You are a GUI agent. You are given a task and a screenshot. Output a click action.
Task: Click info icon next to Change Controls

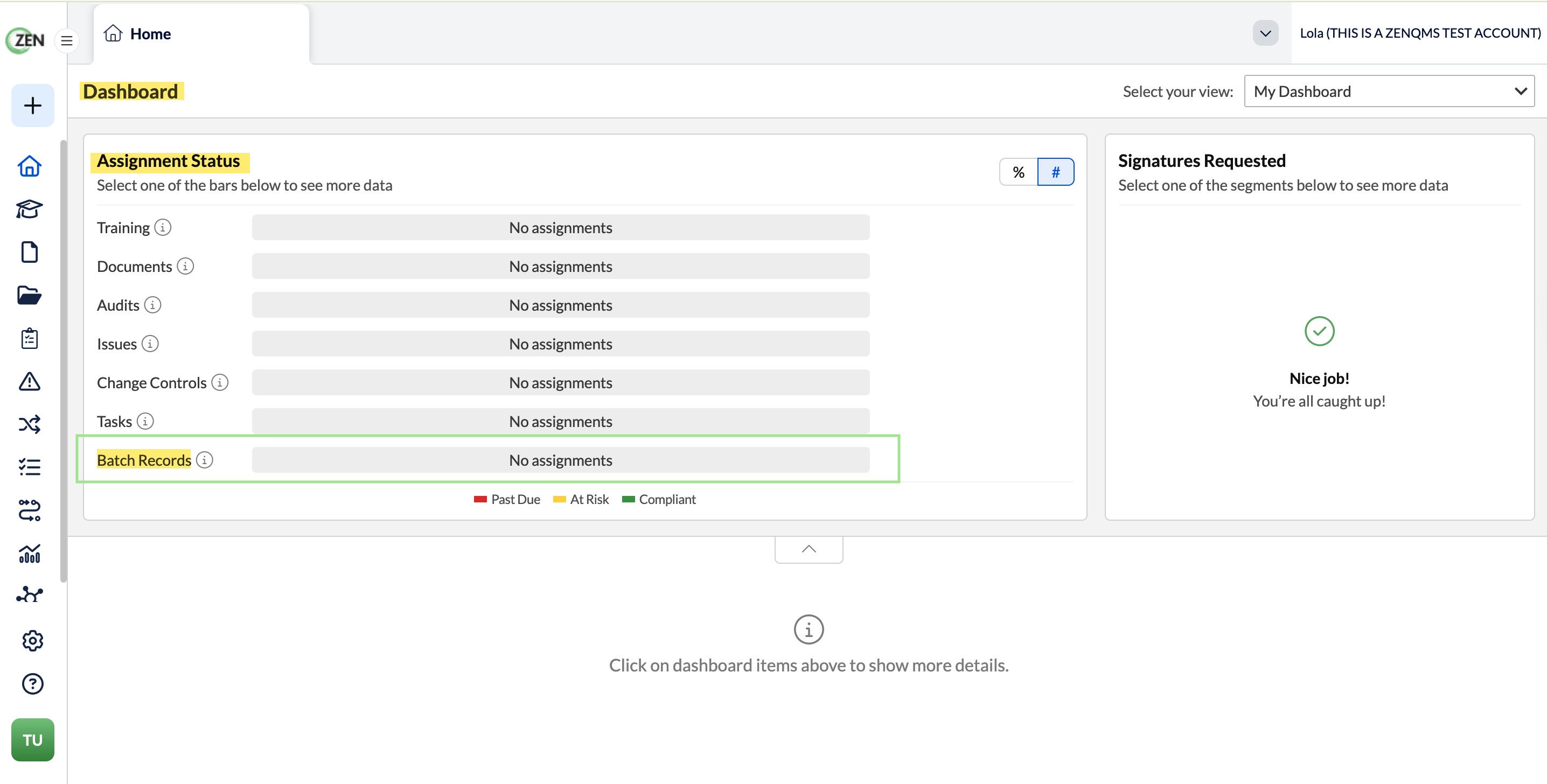pos(220,382)
